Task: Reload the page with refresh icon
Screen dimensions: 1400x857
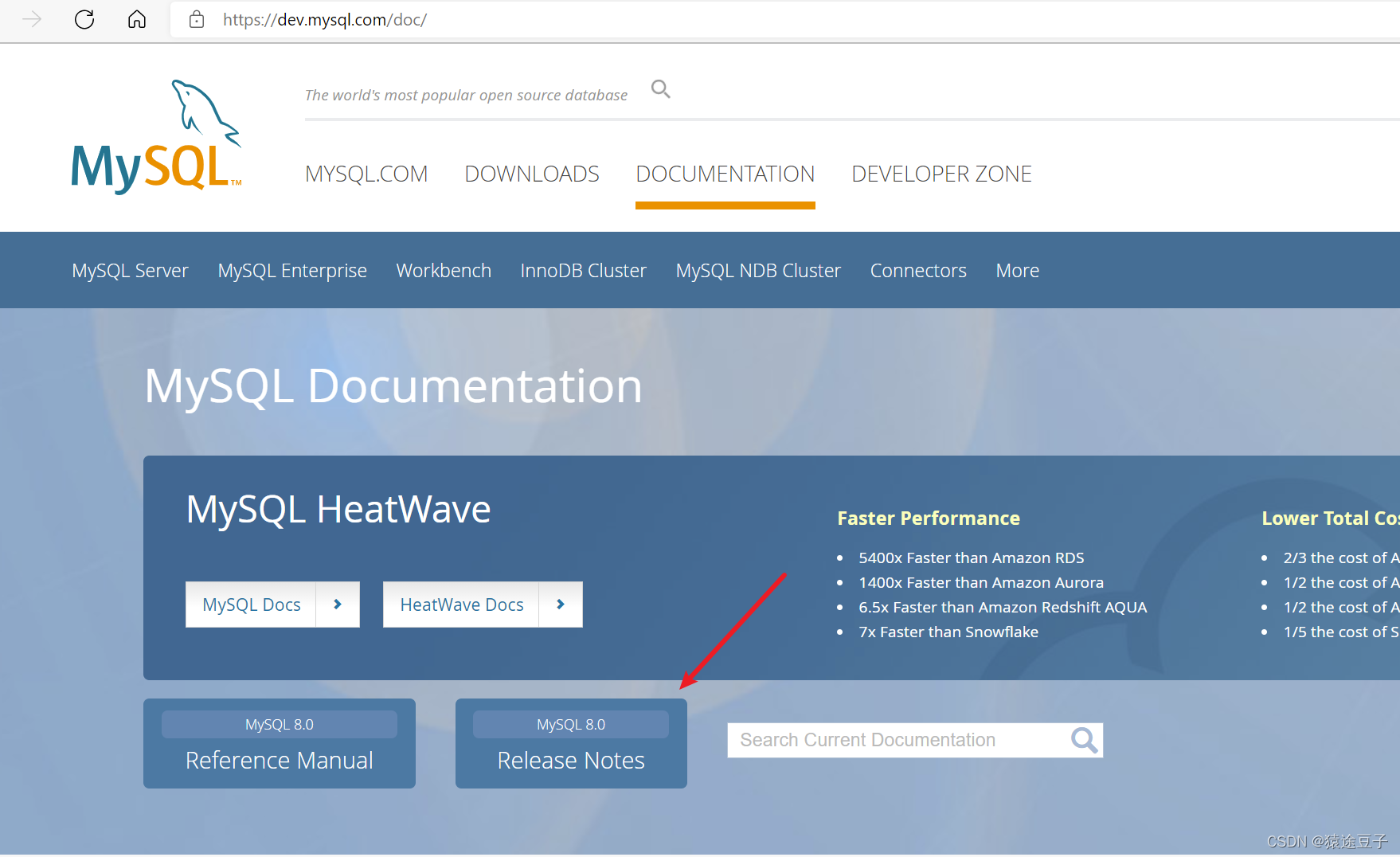Action: pyautogui.click(x=84, y=19)
